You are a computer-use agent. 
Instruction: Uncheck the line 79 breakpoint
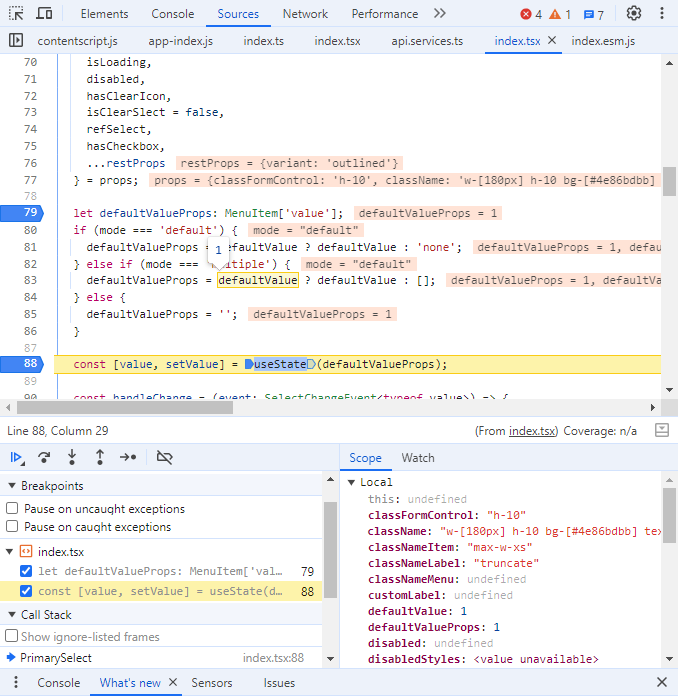[27, 571]
